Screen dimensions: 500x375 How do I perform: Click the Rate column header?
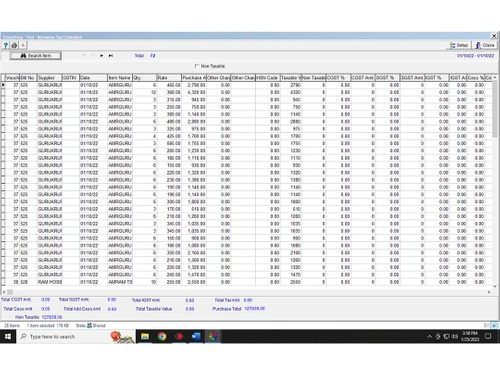coord(169,78)
